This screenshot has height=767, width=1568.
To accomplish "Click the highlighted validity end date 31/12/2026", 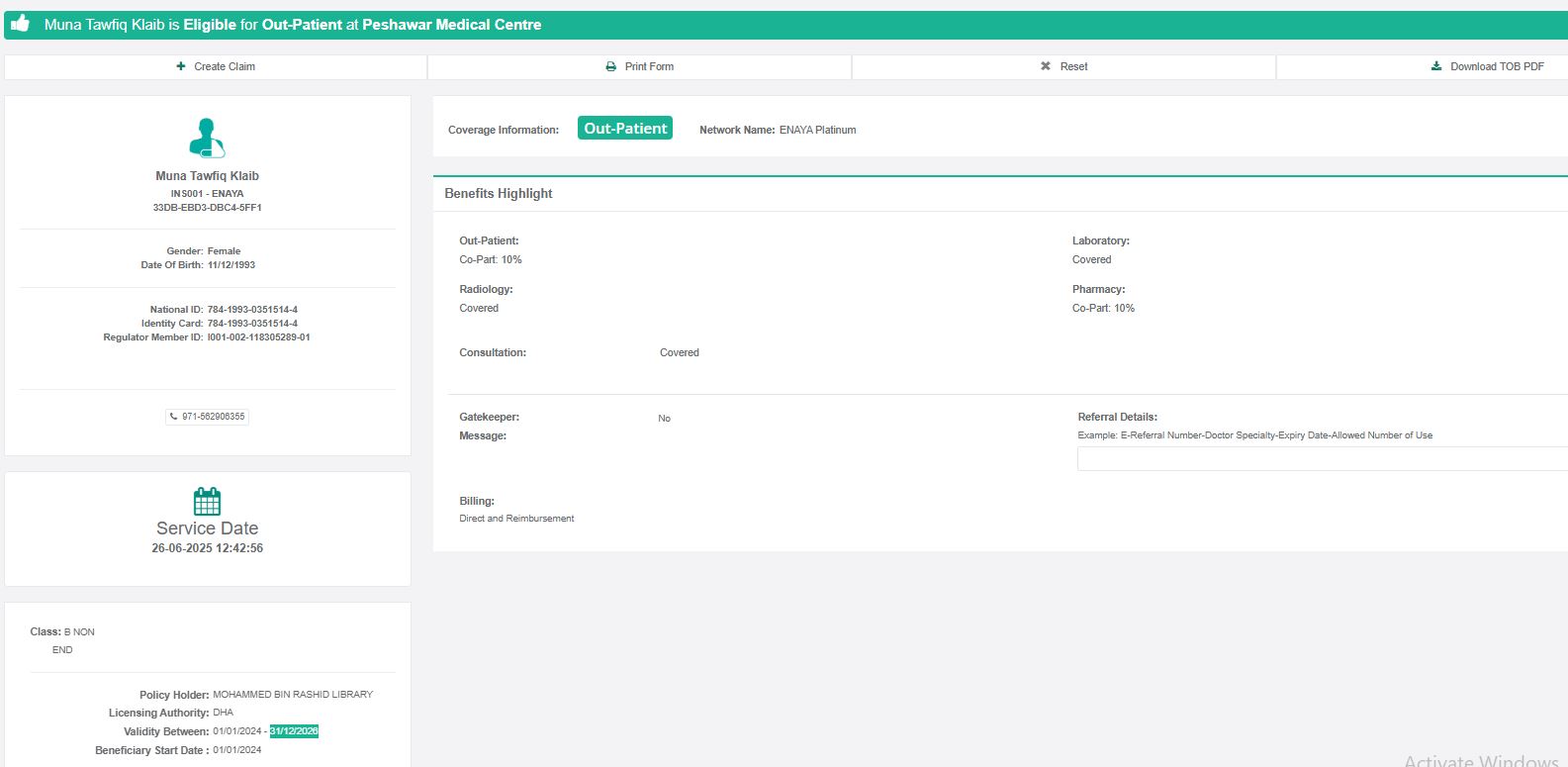I will (294, 731).
